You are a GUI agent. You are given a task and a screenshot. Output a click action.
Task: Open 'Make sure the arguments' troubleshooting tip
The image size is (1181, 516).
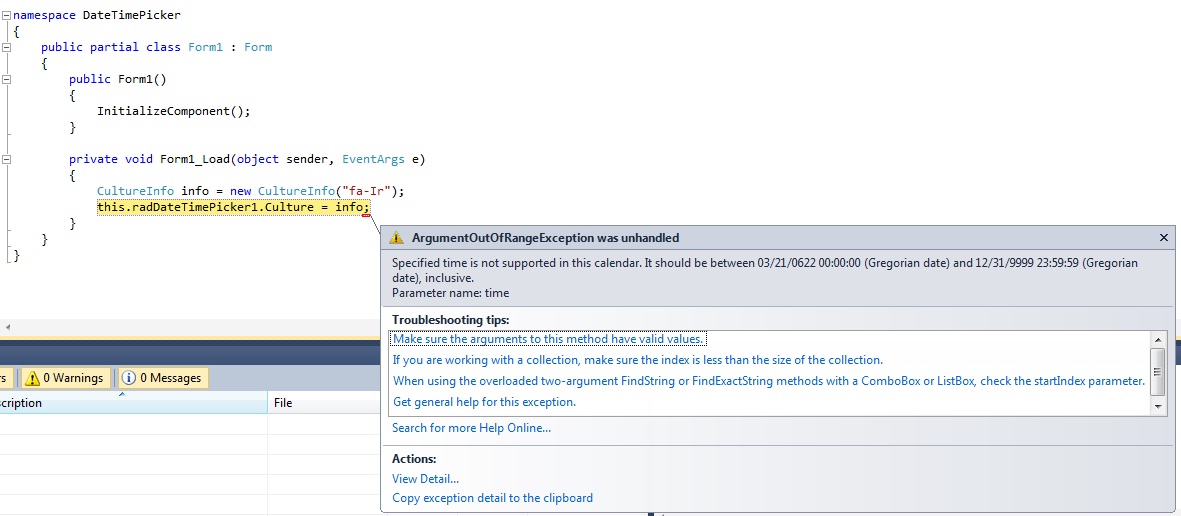[548, 339]
